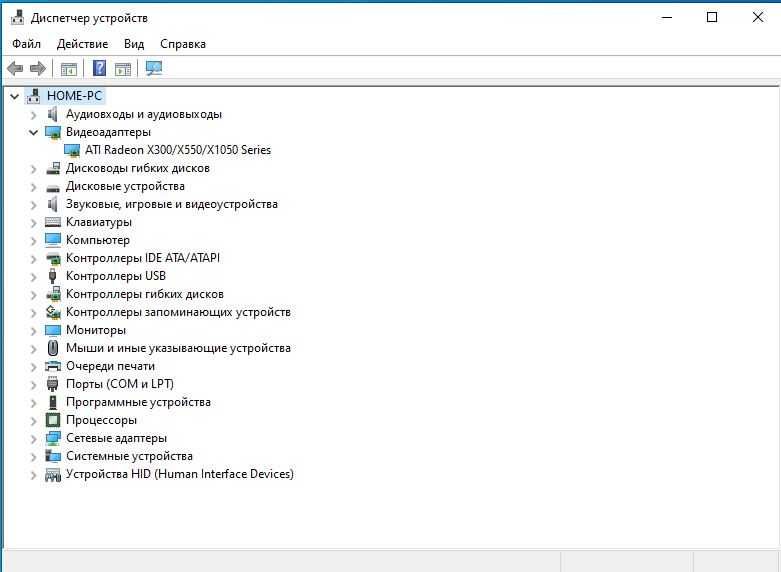Expand the Звуковые, игровые и видеоустройства arrow
Screen dimensions: 781x572
point(33,205)
